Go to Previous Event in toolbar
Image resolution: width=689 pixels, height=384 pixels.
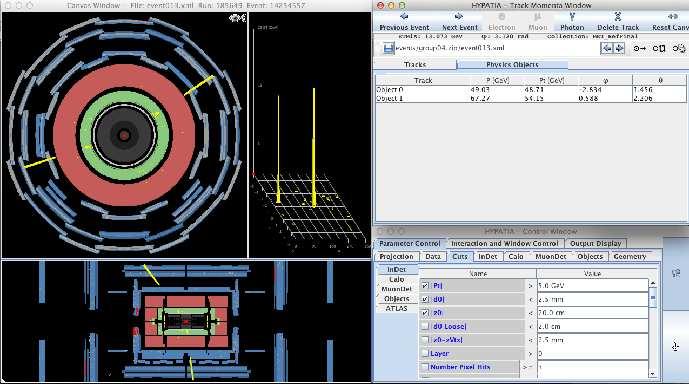(404, 22)
